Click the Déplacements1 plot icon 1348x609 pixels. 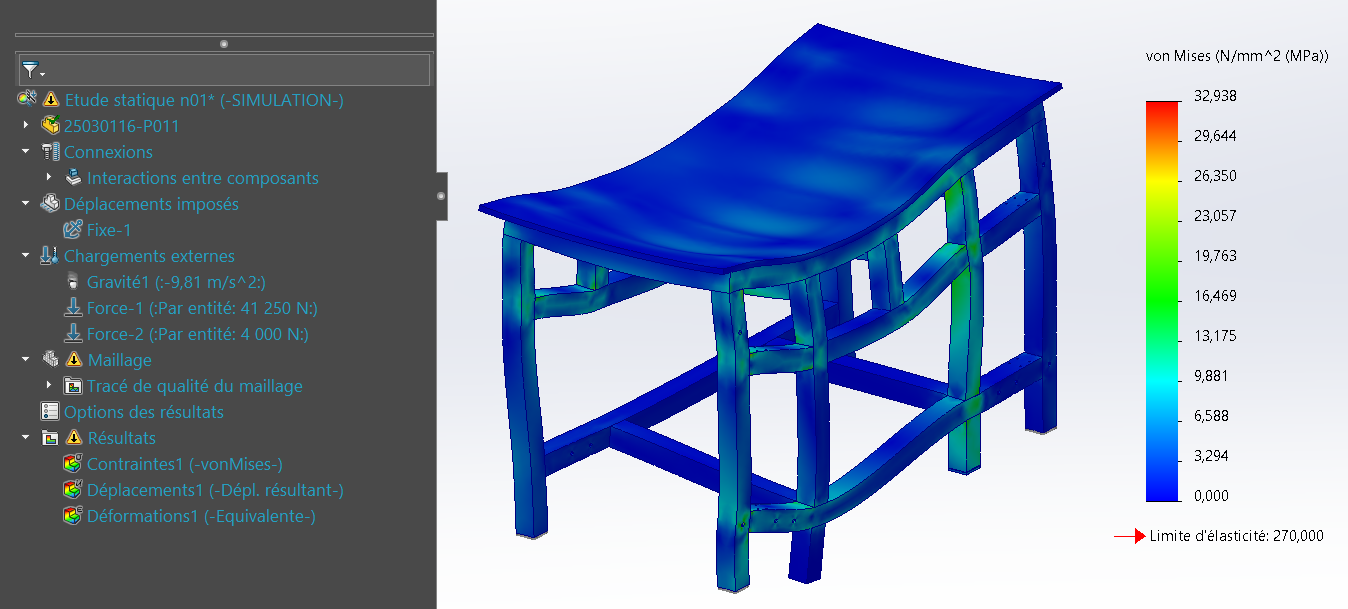[73, 490]
